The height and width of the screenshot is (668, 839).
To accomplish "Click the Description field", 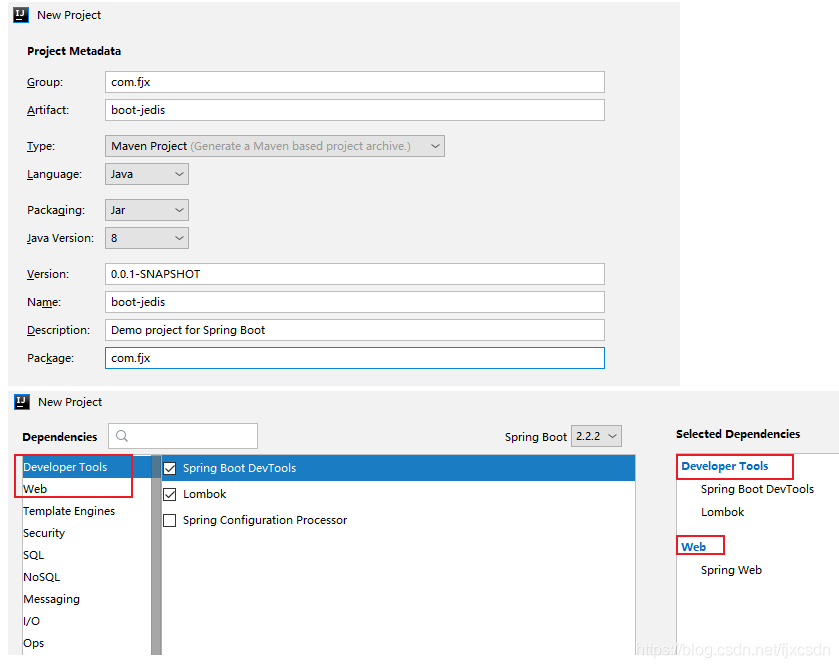I will point(355,330).
